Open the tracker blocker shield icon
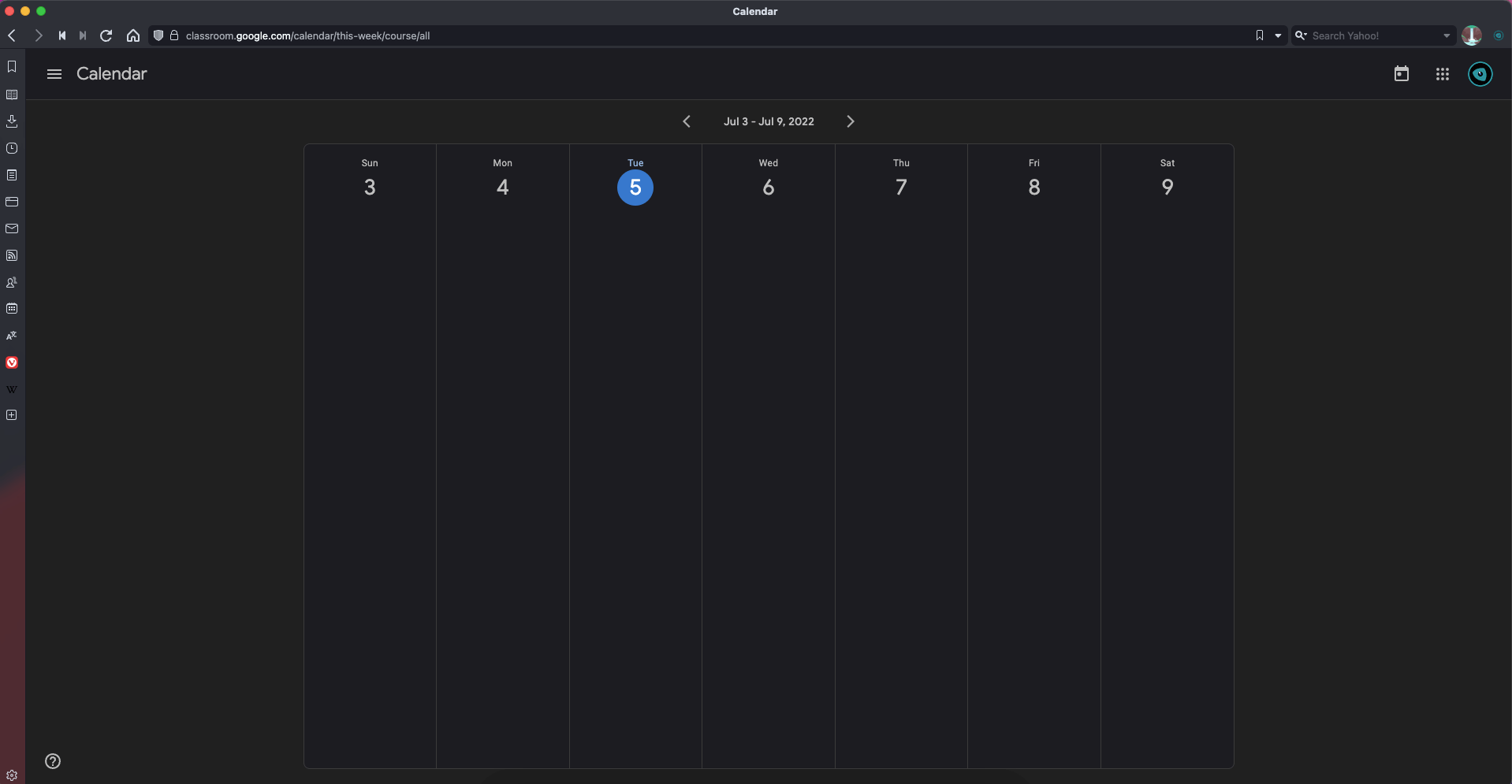 158,35
